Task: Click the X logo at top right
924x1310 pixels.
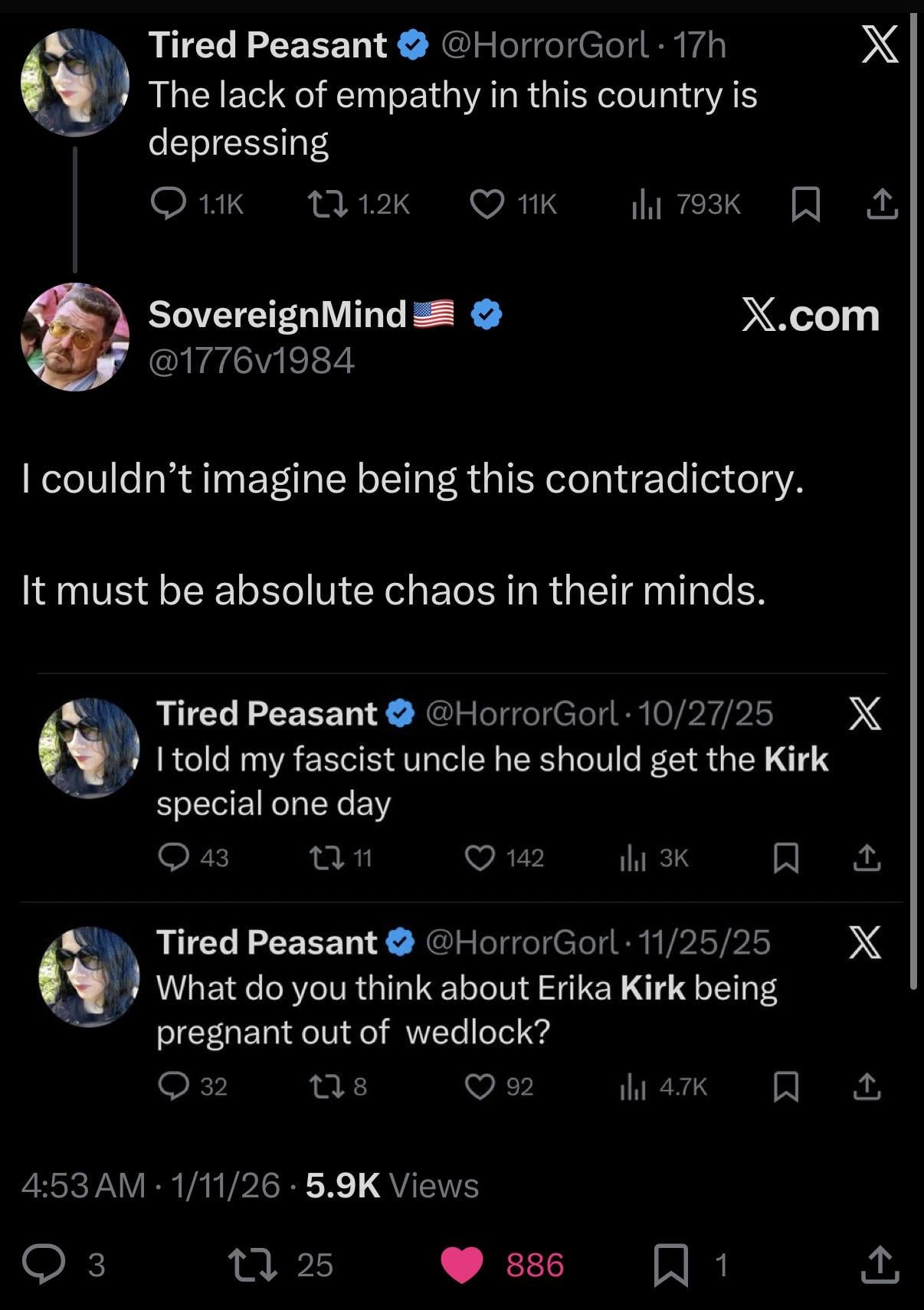Action: (880, 46)
